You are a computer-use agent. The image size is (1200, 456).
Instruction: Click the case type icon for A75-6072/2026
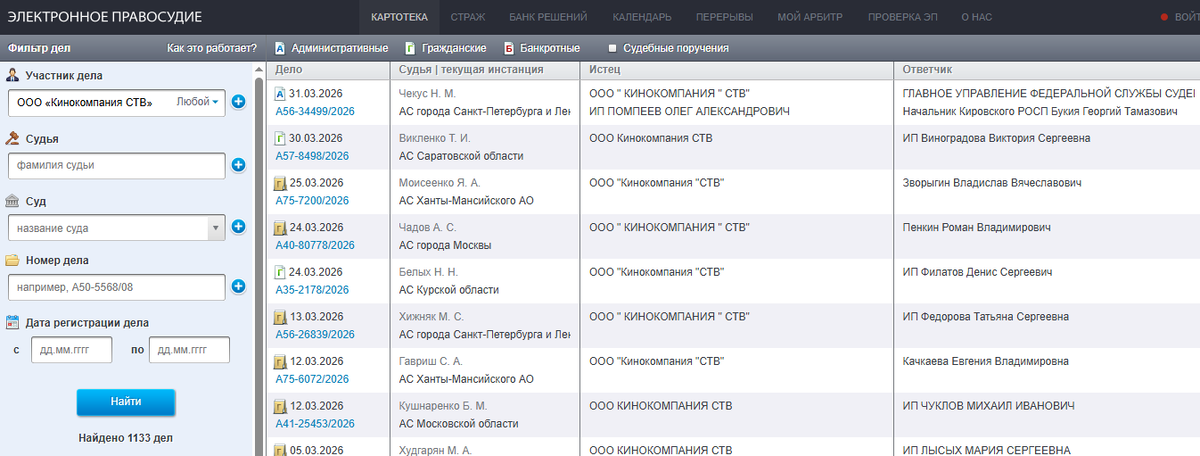(280, 361)
